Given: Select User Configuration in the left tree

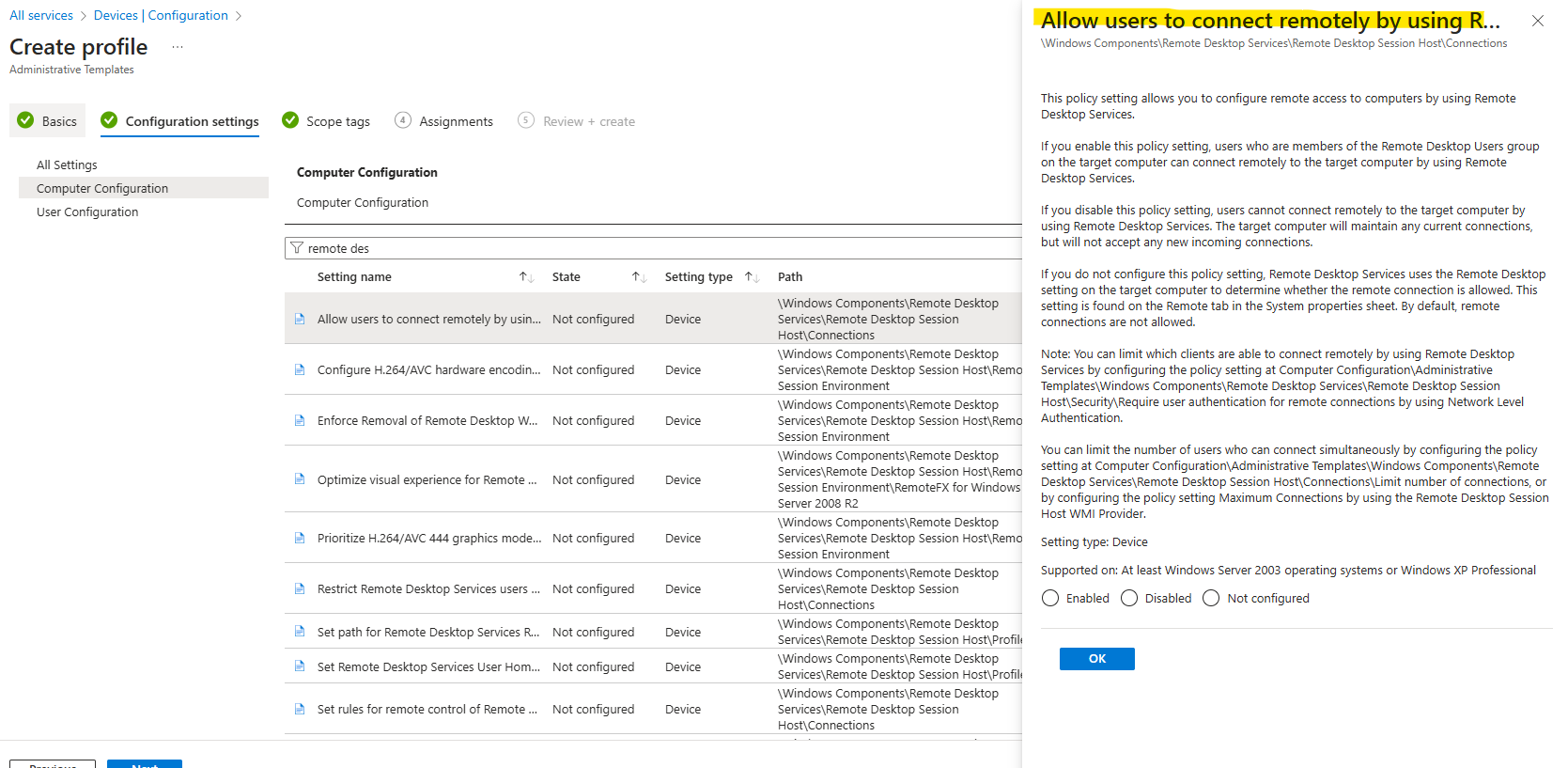Looking at the screenshot, I should pyautogui.click(x=87, y=212).
